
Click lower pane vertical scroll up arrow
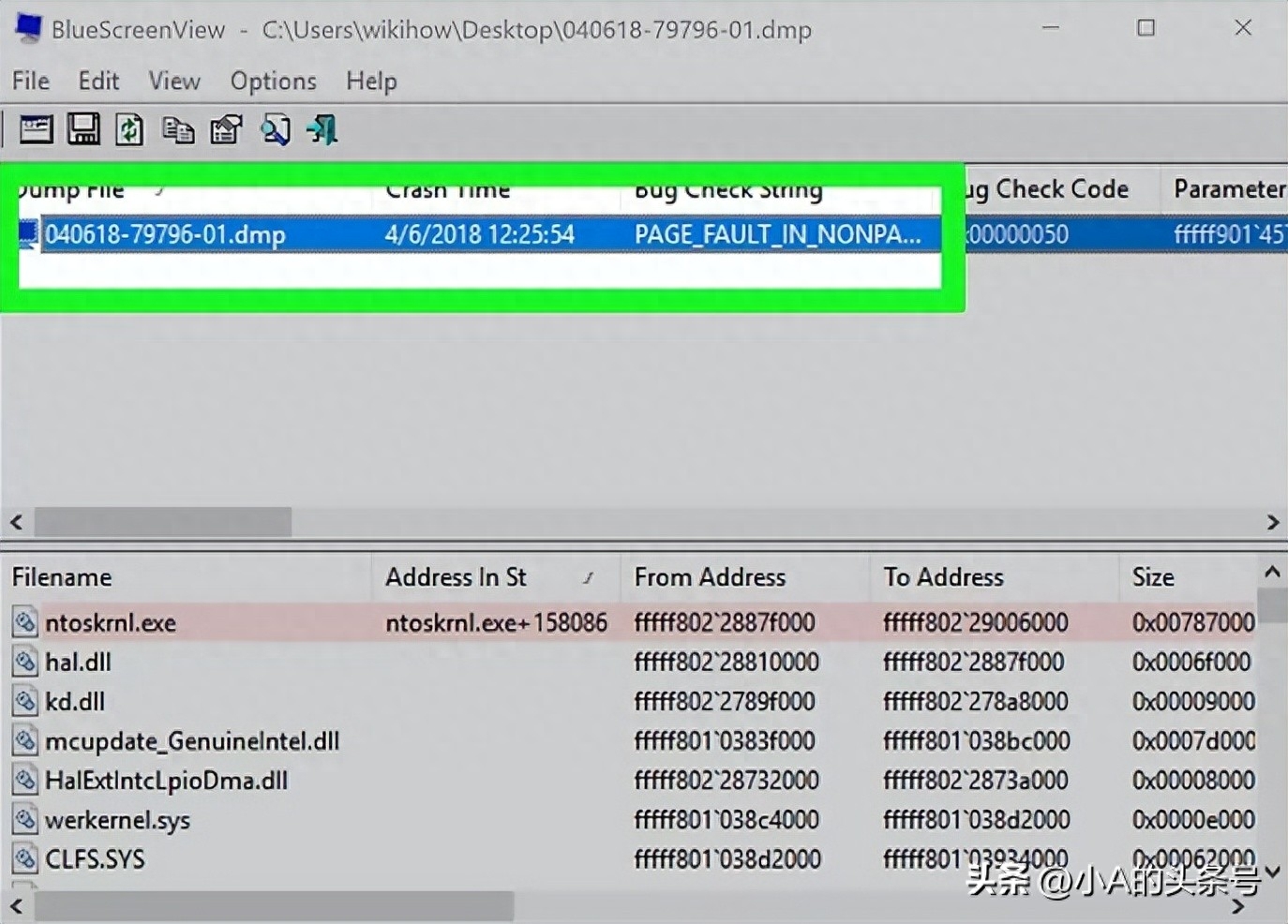tap(1272, 571)
